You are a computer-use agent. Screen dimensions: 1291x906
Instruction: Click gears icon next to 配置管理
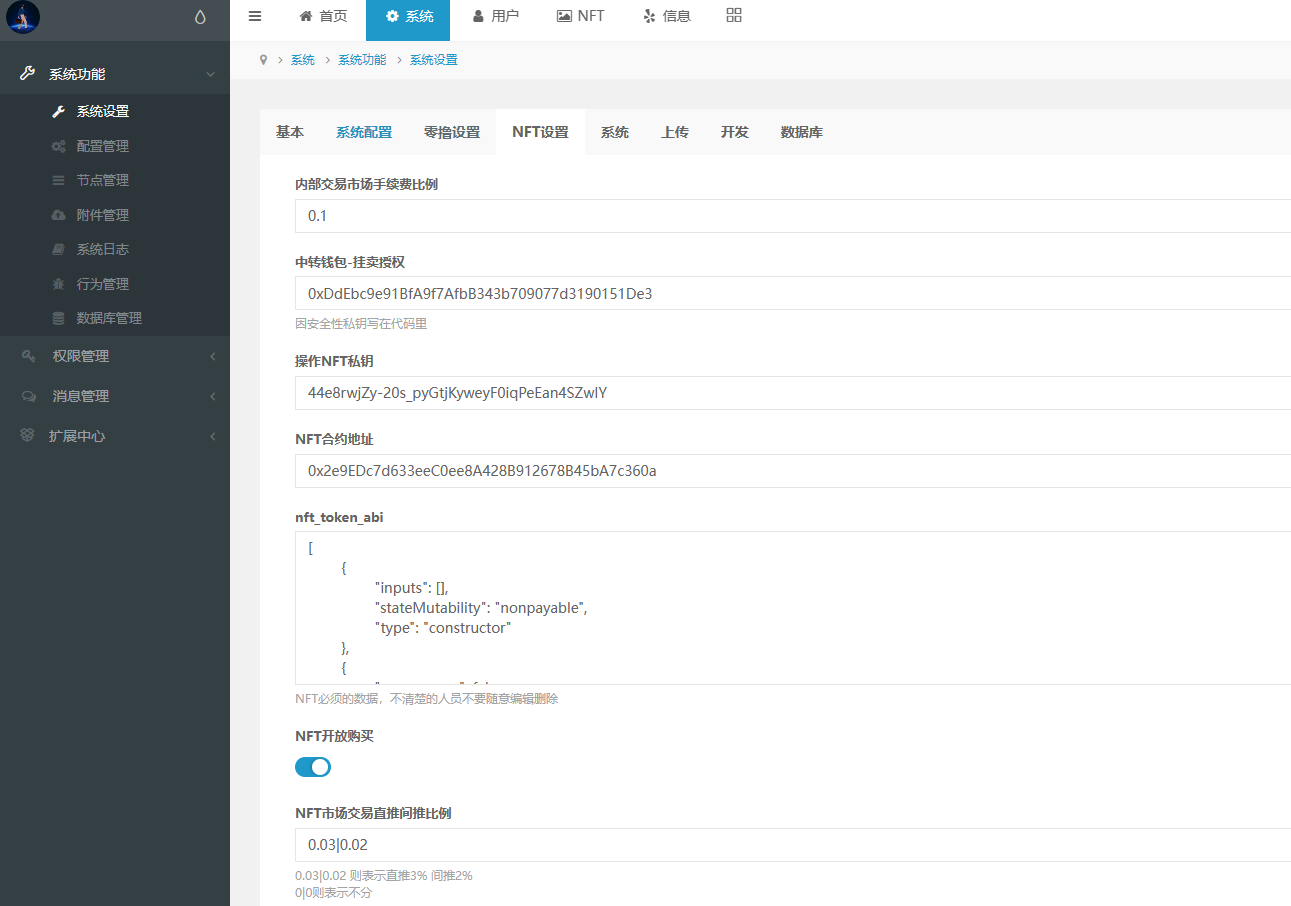coord(58,146)
